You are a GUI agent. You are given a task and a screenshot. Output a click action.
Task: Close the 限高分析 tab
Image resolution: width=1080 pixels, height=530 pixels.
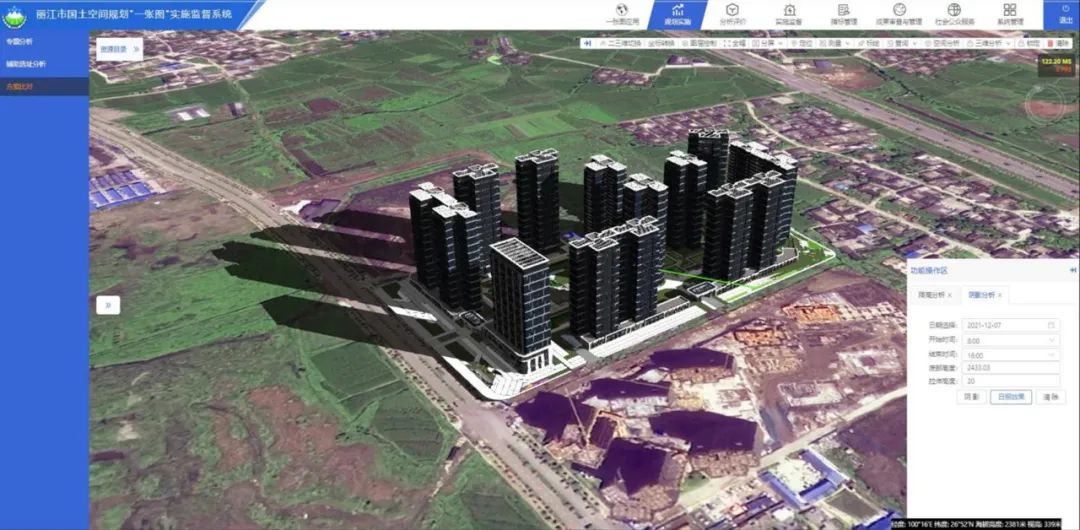pyautogui.click(x=950, y=295)
